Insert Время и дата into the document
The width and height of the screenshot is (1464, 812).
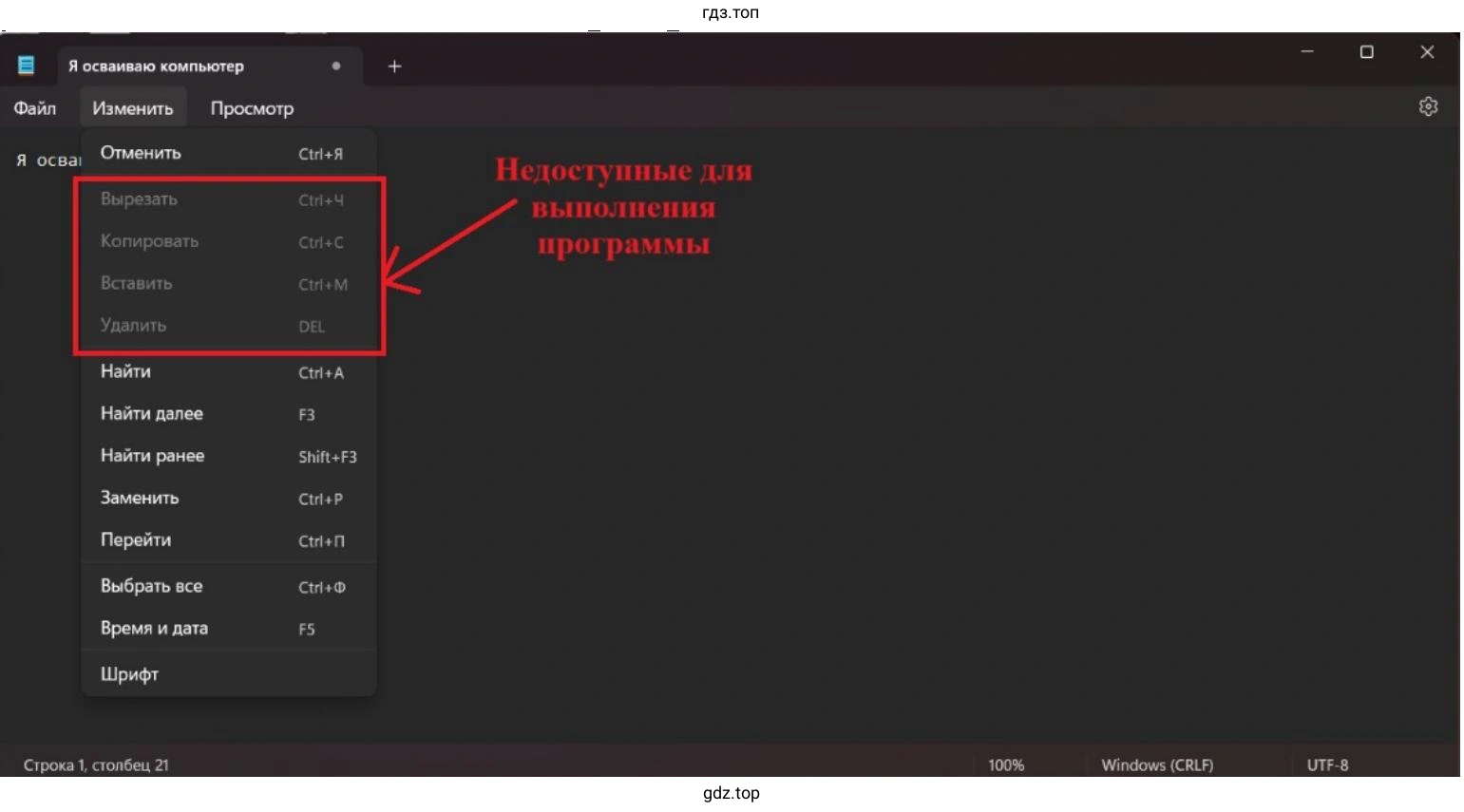(x=153, y=628)
